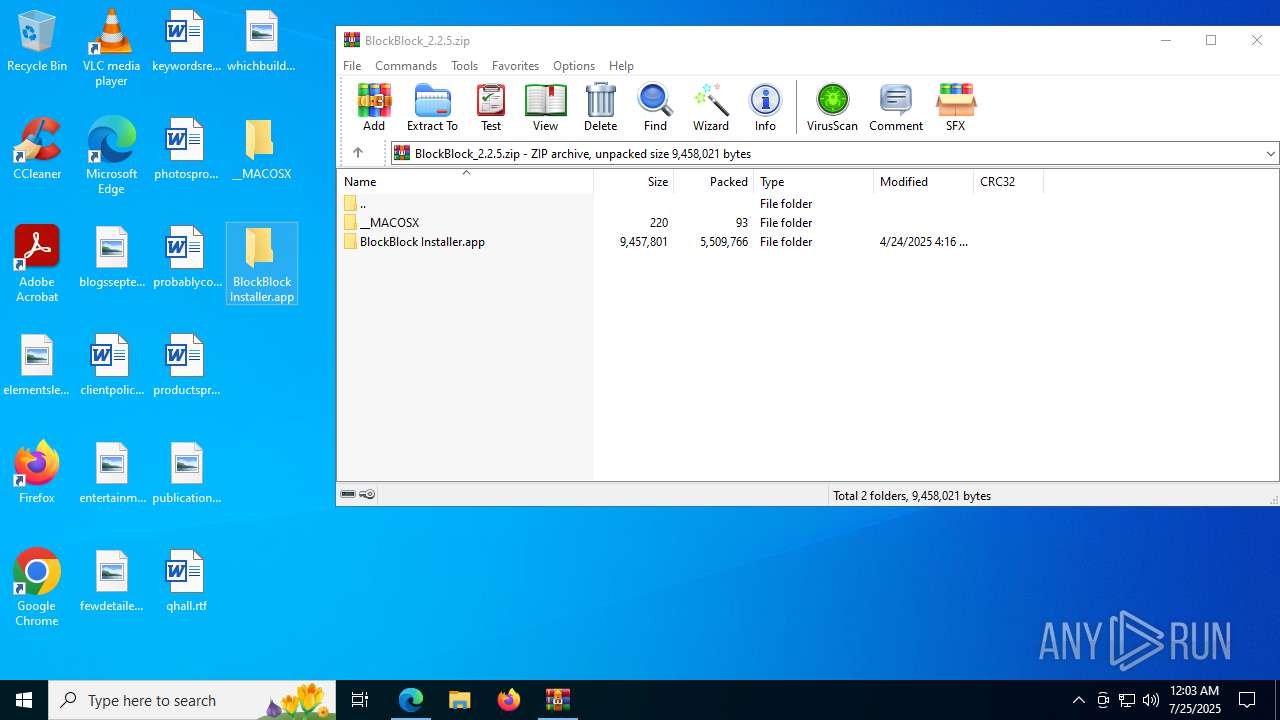Expand the archive path dropdown
The image size is (1280, 720).
[x=1270, y=154]
